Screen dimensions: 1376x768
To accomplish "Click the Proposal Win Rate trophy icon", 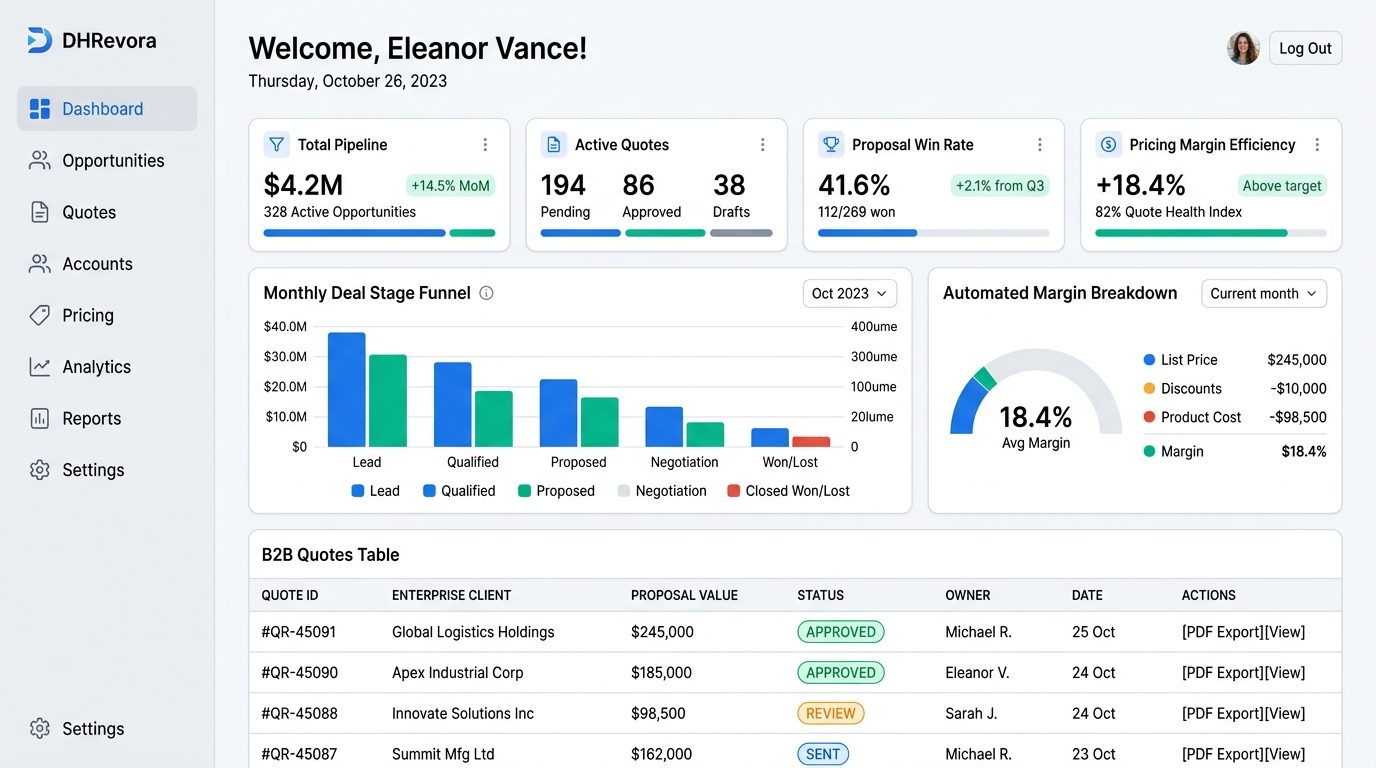I will pyautogui.click(x=831, y=144).
